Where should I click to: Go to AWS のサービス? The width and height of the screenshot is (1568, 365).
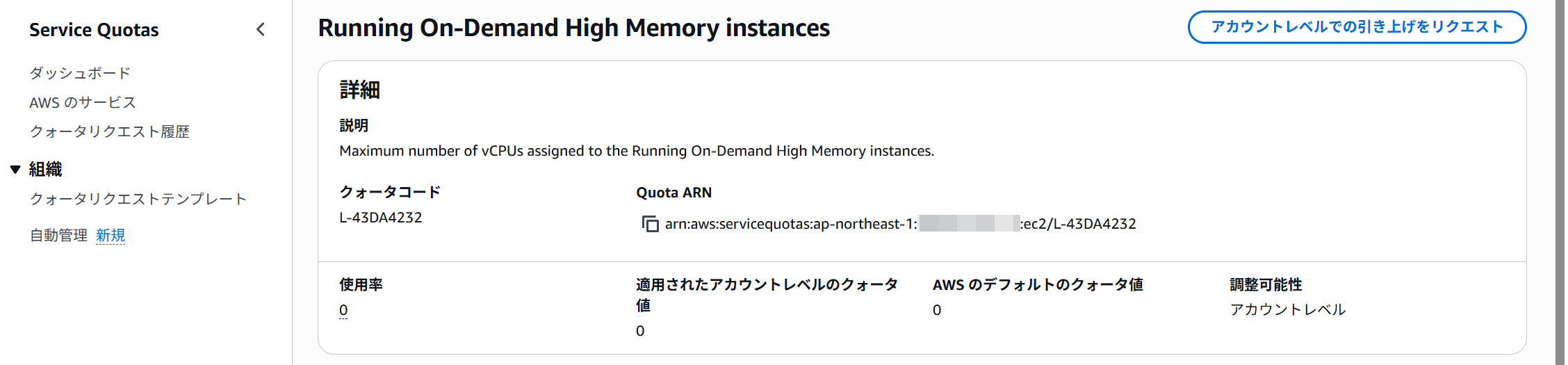[83, 102]
